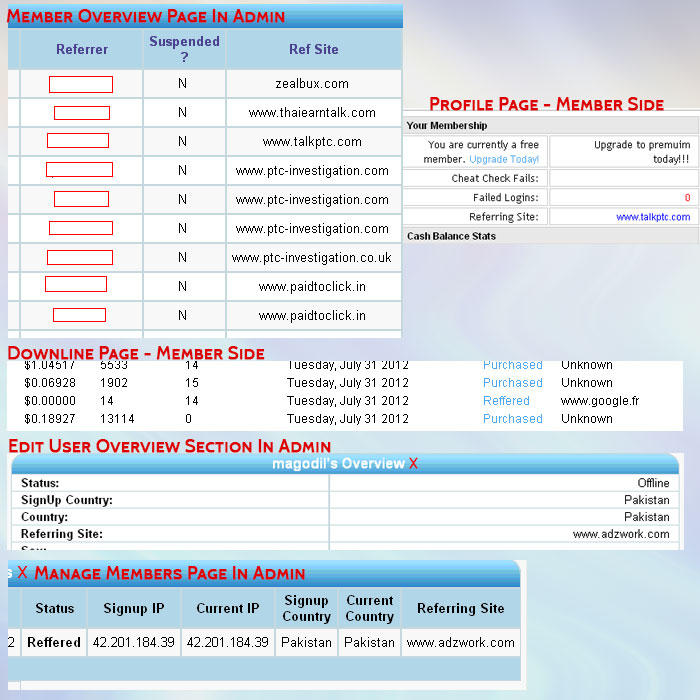The image size is (700, 700).
Task: Click the Cheat Check Fails label
Action: (x=495, y=179)
